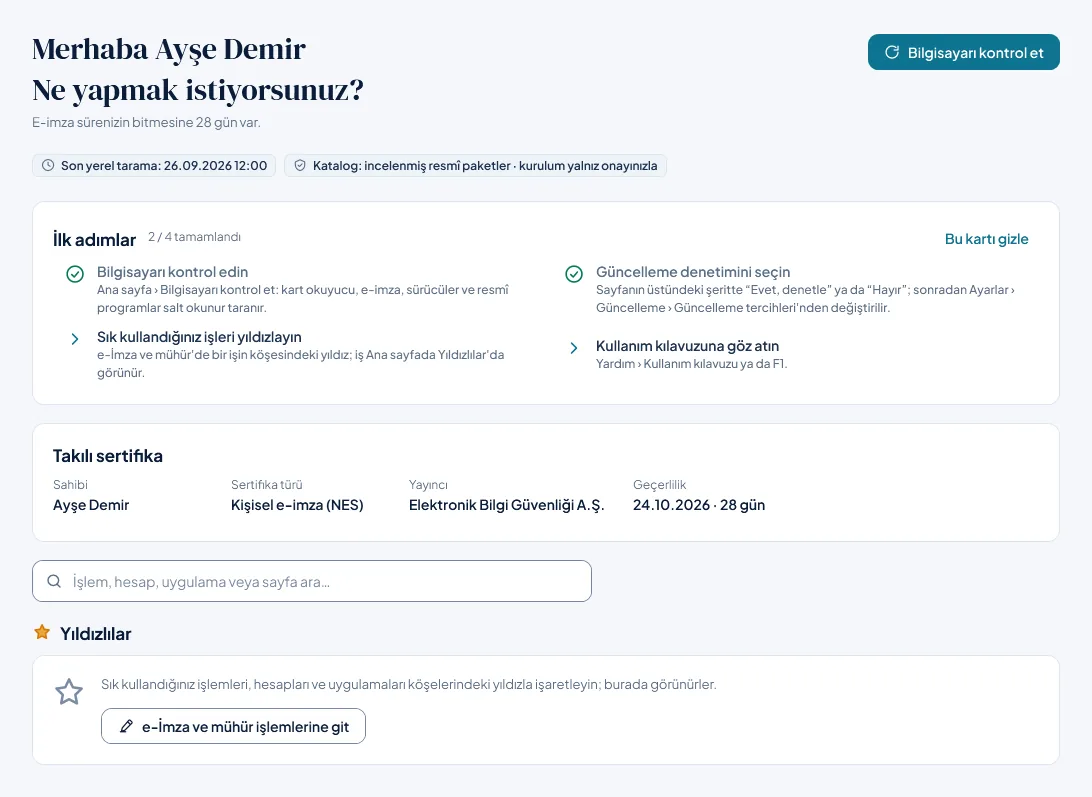
Task: Click the pencil icon in e-İmza ve mühür button
Action: [x=126, y=726]
